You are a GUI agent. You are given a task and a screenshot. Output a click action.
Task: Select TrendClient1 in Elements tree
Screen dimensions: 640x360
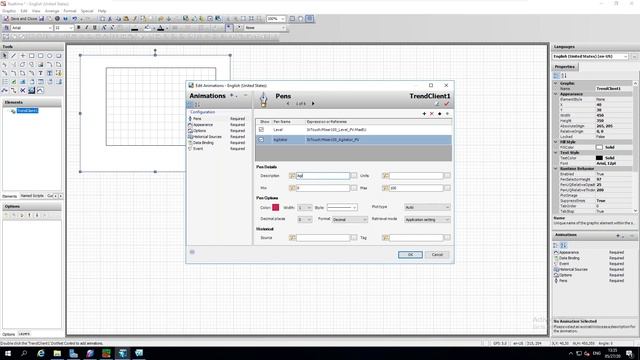(x=27, y=111)
